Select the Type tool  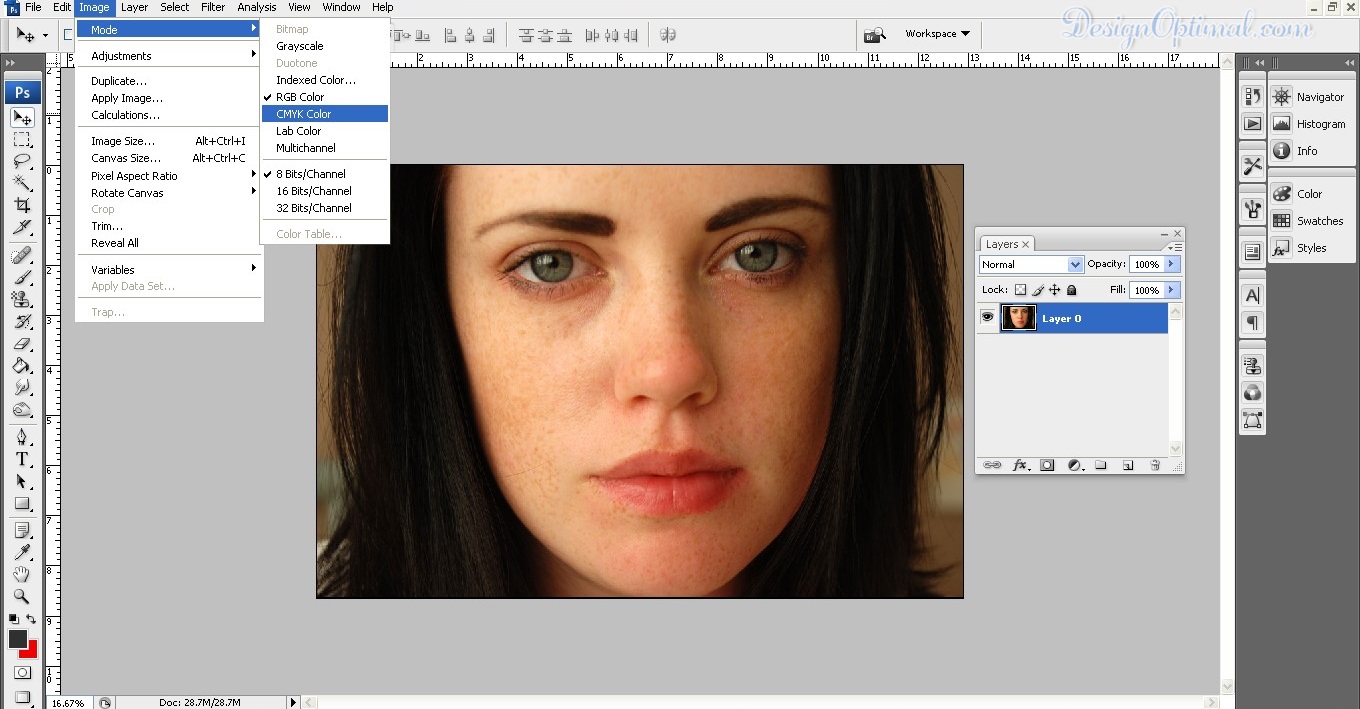click(23, 459)
